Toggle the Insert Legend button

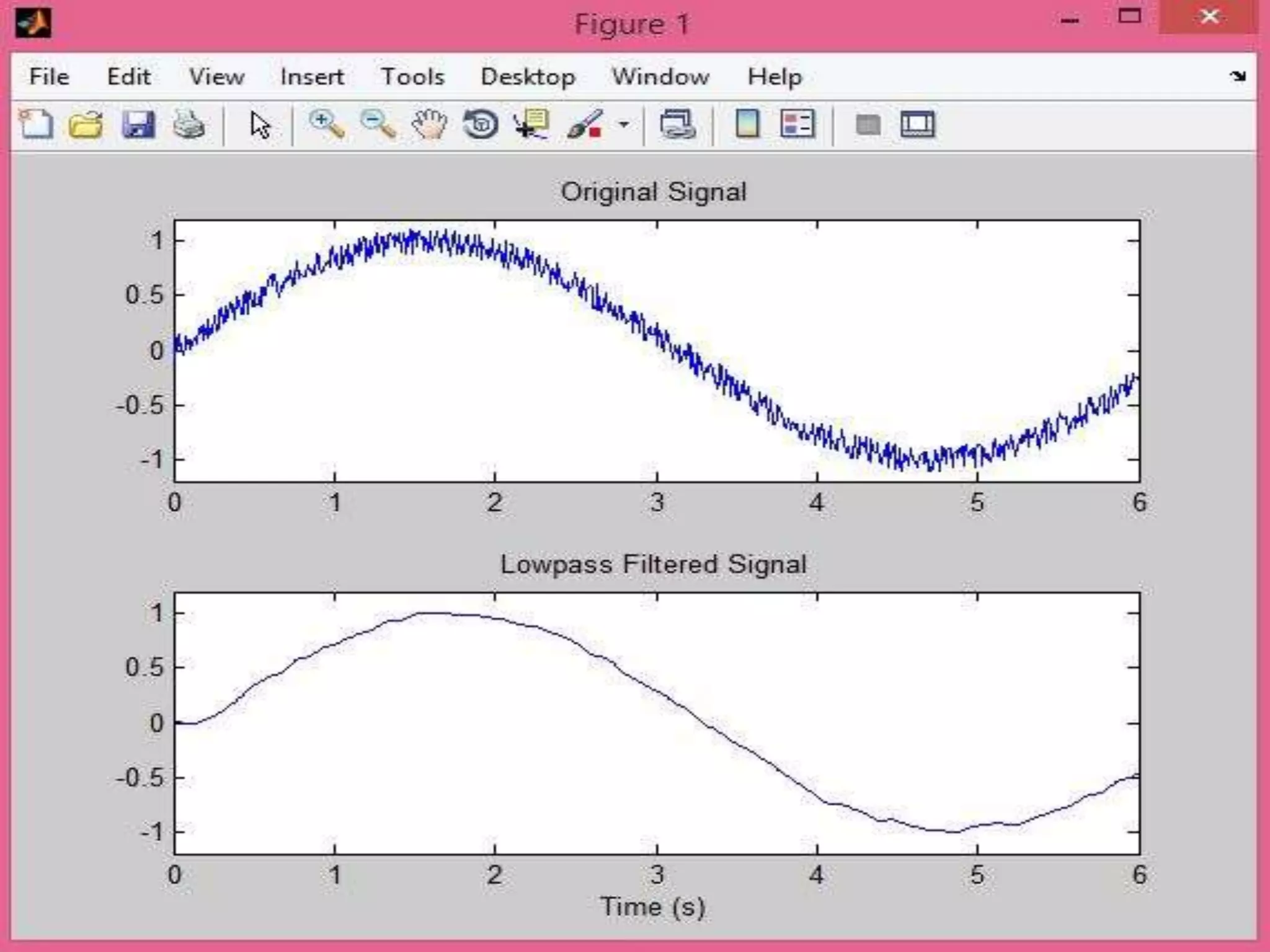click(797, 124)
